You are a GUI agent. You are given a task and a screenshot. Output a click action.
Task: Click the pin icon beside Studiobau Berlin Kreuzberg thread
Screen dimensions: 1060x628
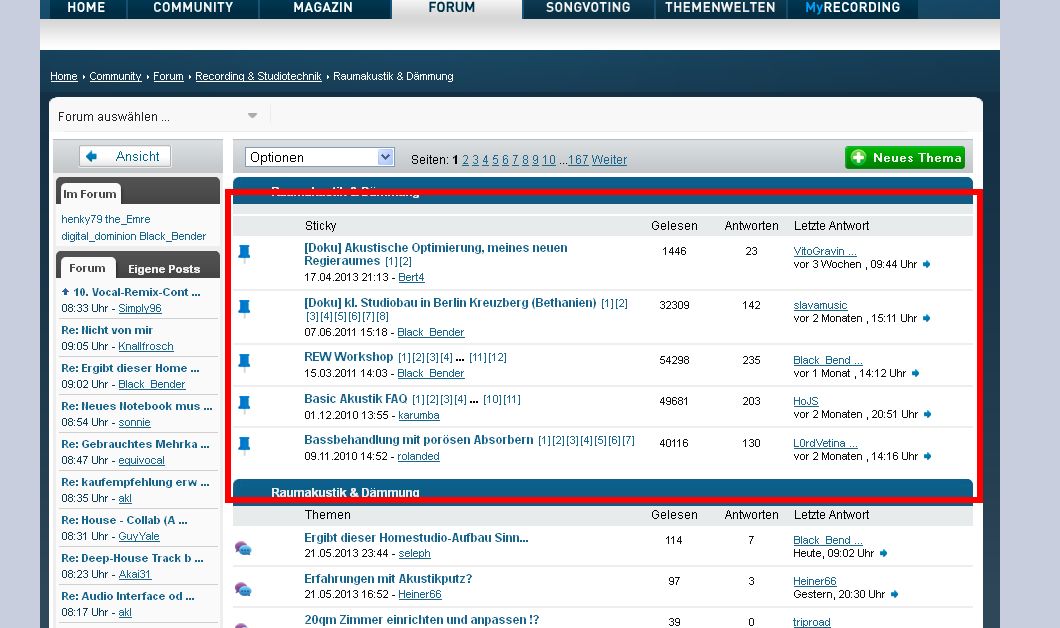coord(245,308)
